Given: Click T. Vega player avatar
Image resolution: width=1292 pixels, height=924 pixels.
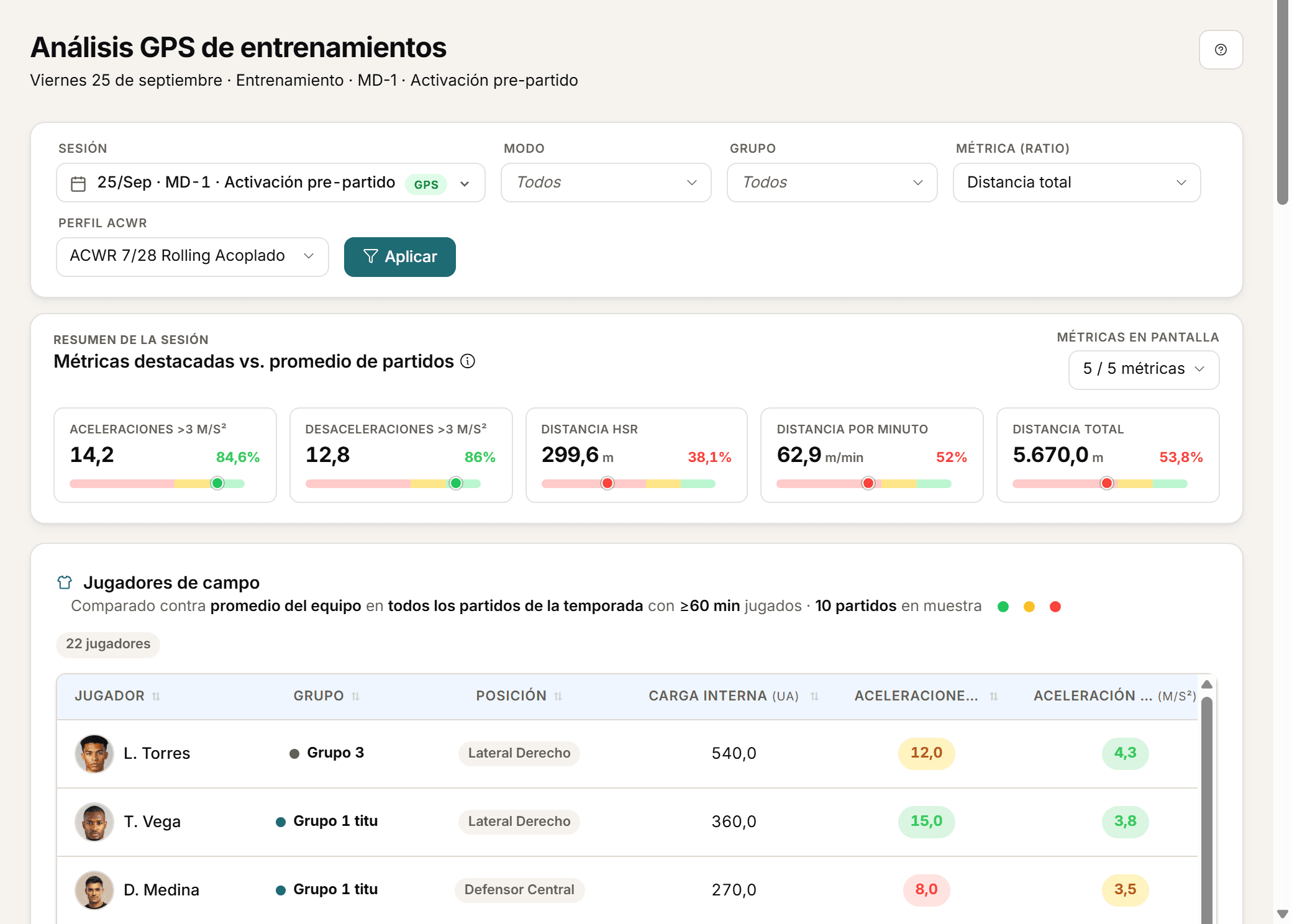Looking at the screenshot, I should tap(94, 822).
